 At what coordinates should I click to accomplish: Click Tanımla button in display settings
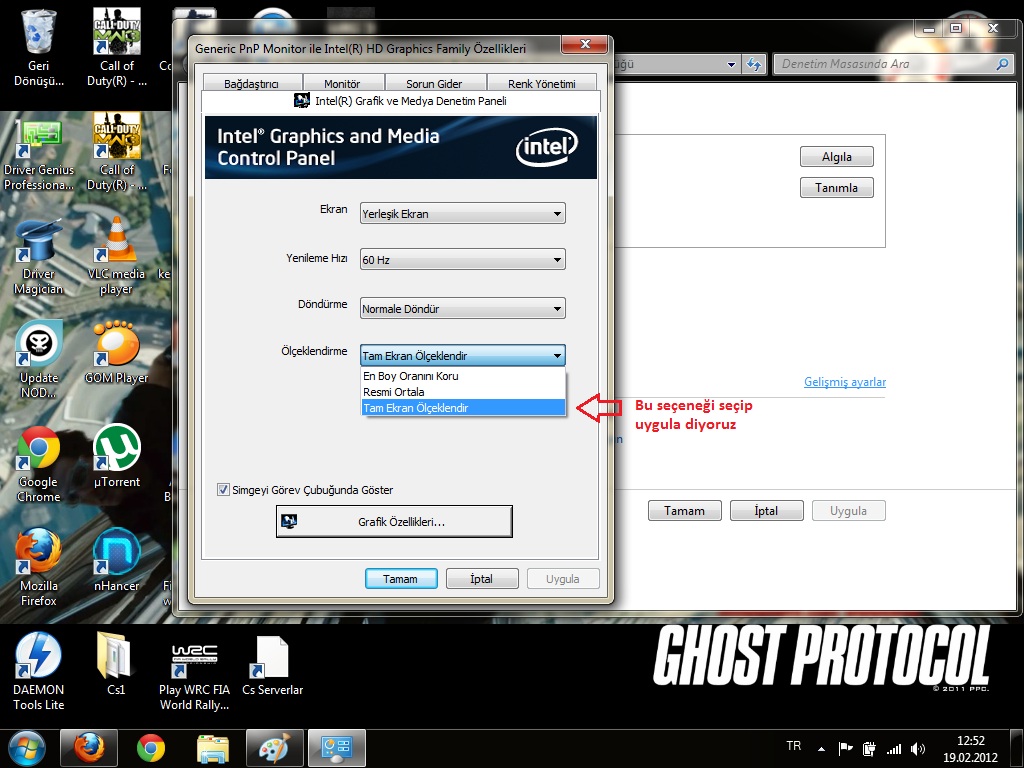(837, 187)
